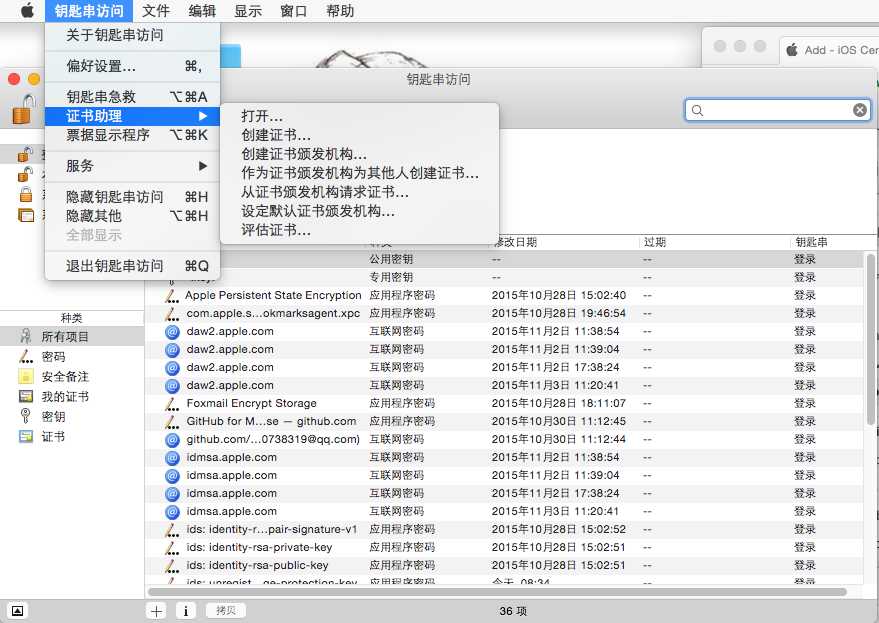
Task: Open the 窗口 menu
Action: pos(294,11)
